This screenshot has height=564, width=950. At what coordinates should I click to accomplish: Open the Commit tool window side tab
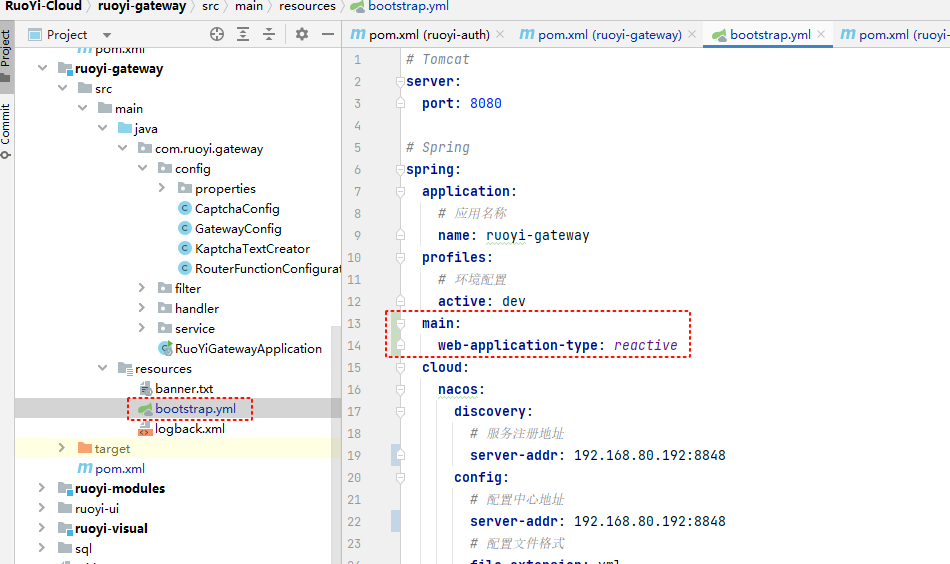(5, 130)
